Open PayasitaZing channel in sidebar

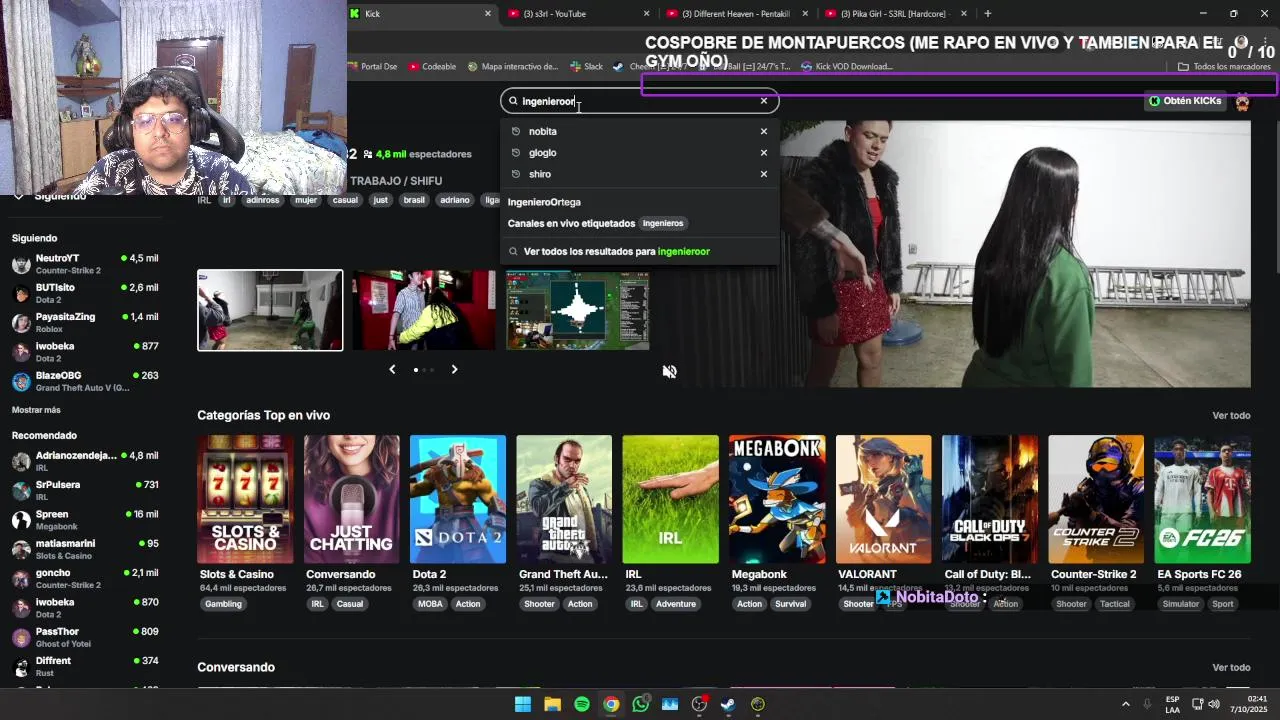85,322
